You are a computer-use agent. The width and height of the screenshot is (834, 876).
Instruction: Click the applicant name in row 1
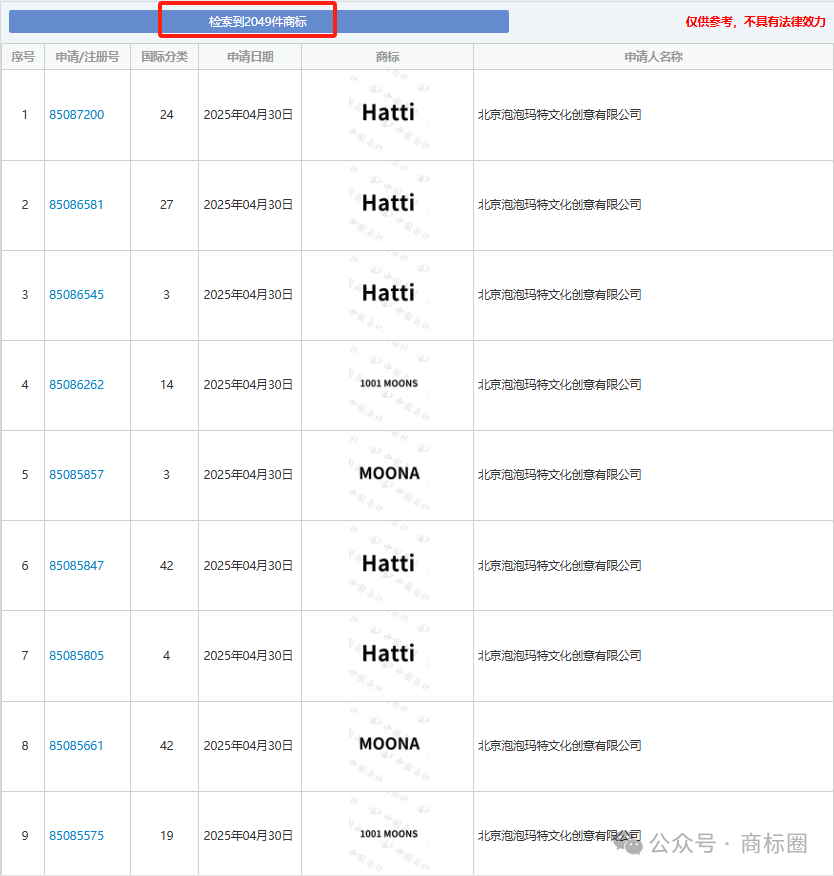tap(559, 115)
